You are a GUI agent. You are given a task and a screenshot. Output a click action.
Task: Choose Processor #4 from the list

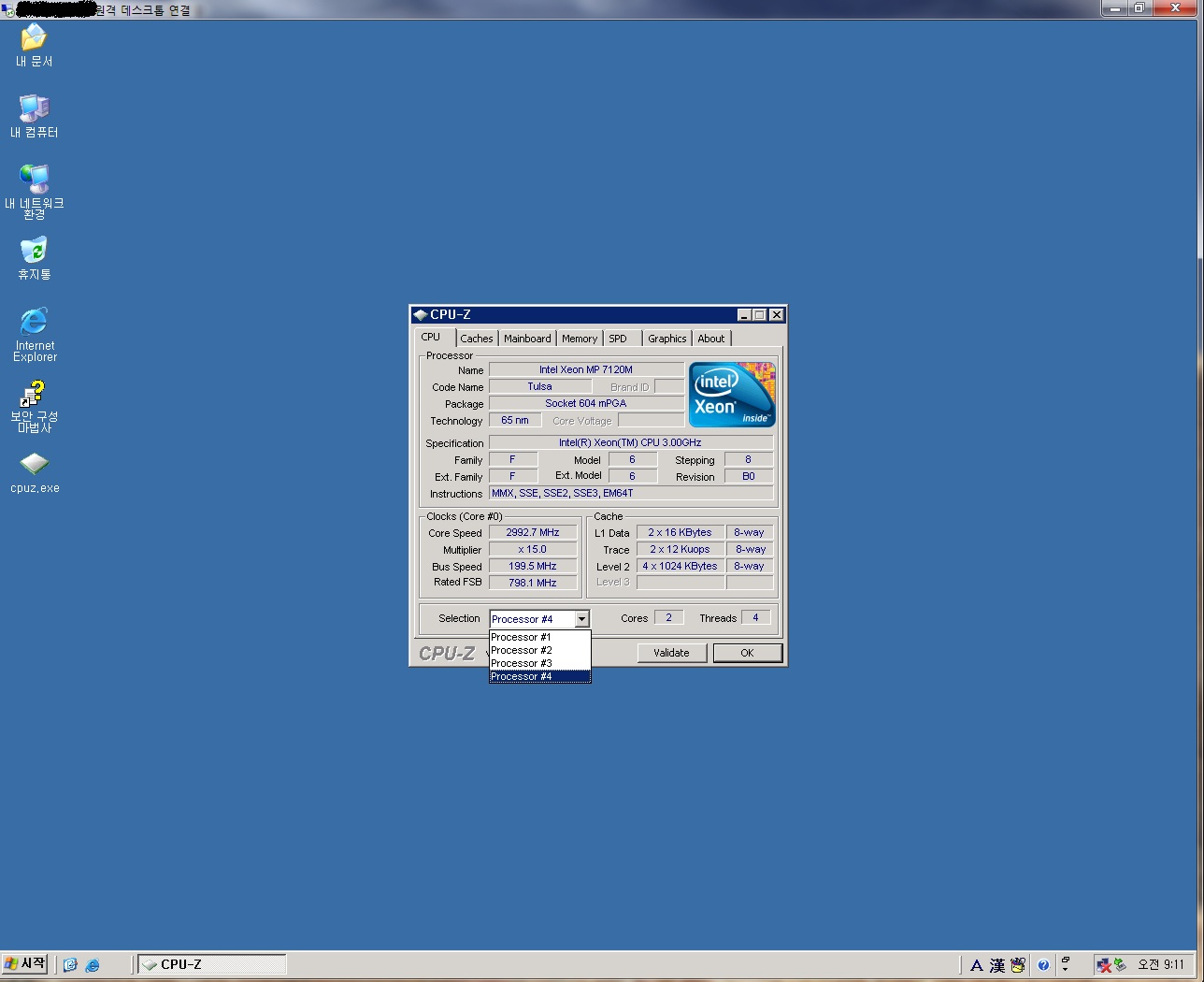(540, 676)
